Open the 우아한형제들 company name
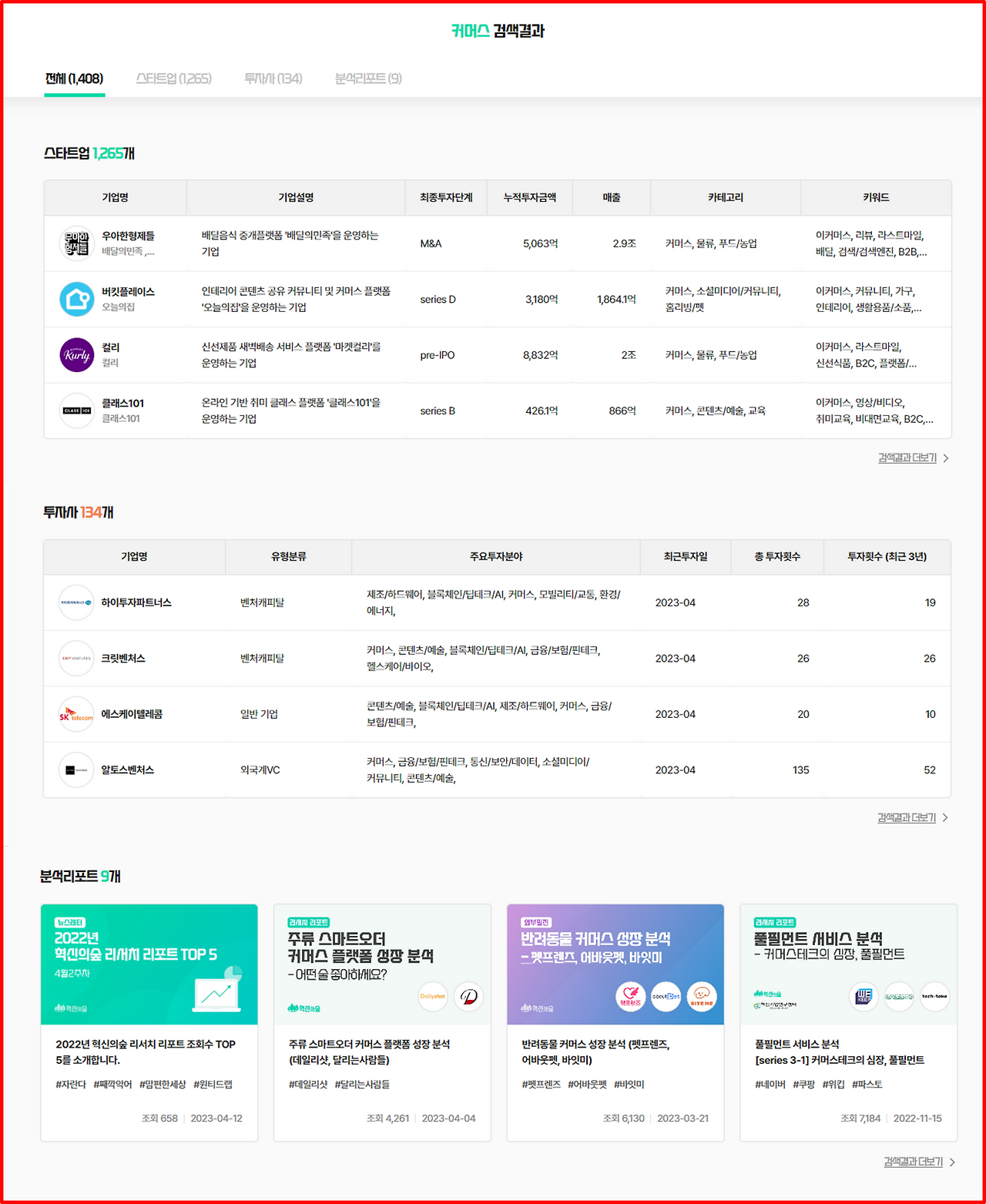Screen dimensions: 986x1204 [x=128, y=236]
